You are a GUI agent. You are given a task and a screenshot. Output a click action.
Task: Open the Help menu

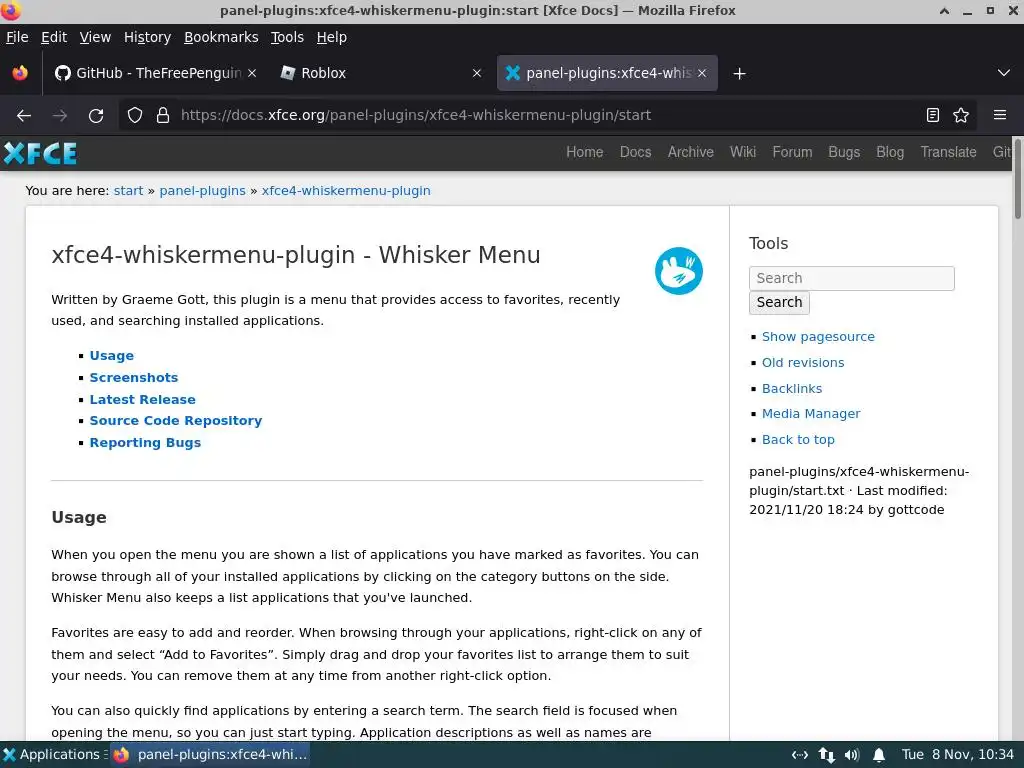(x=332, y=37)
